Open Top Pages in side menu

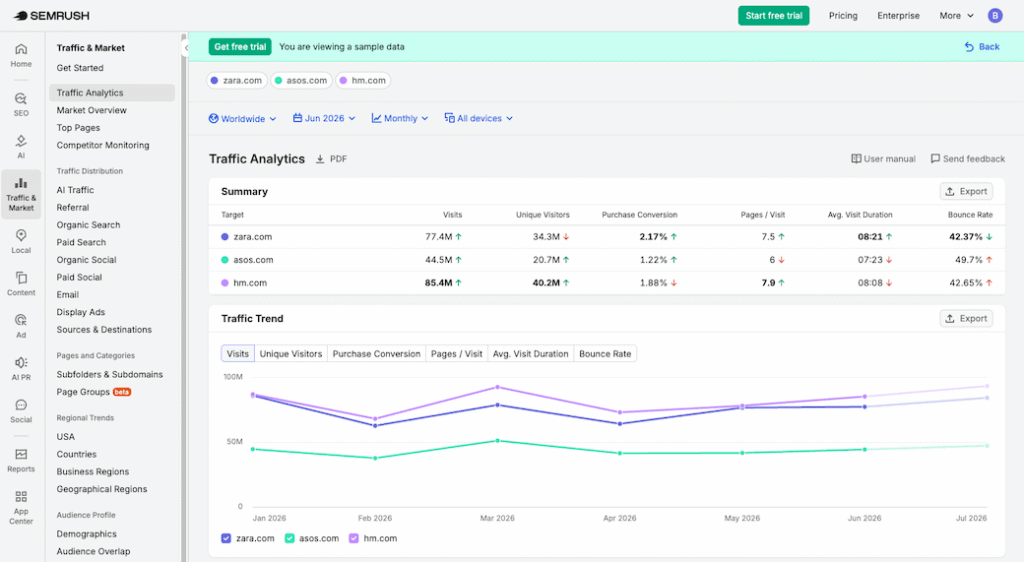78,128
